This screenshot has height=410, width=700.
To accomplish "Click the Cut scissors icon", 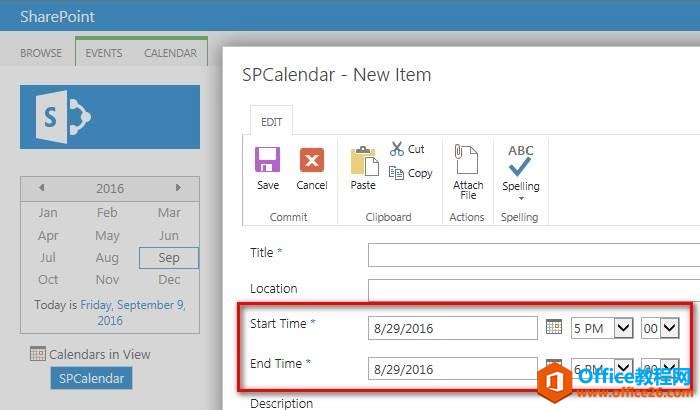I will 396,149.
